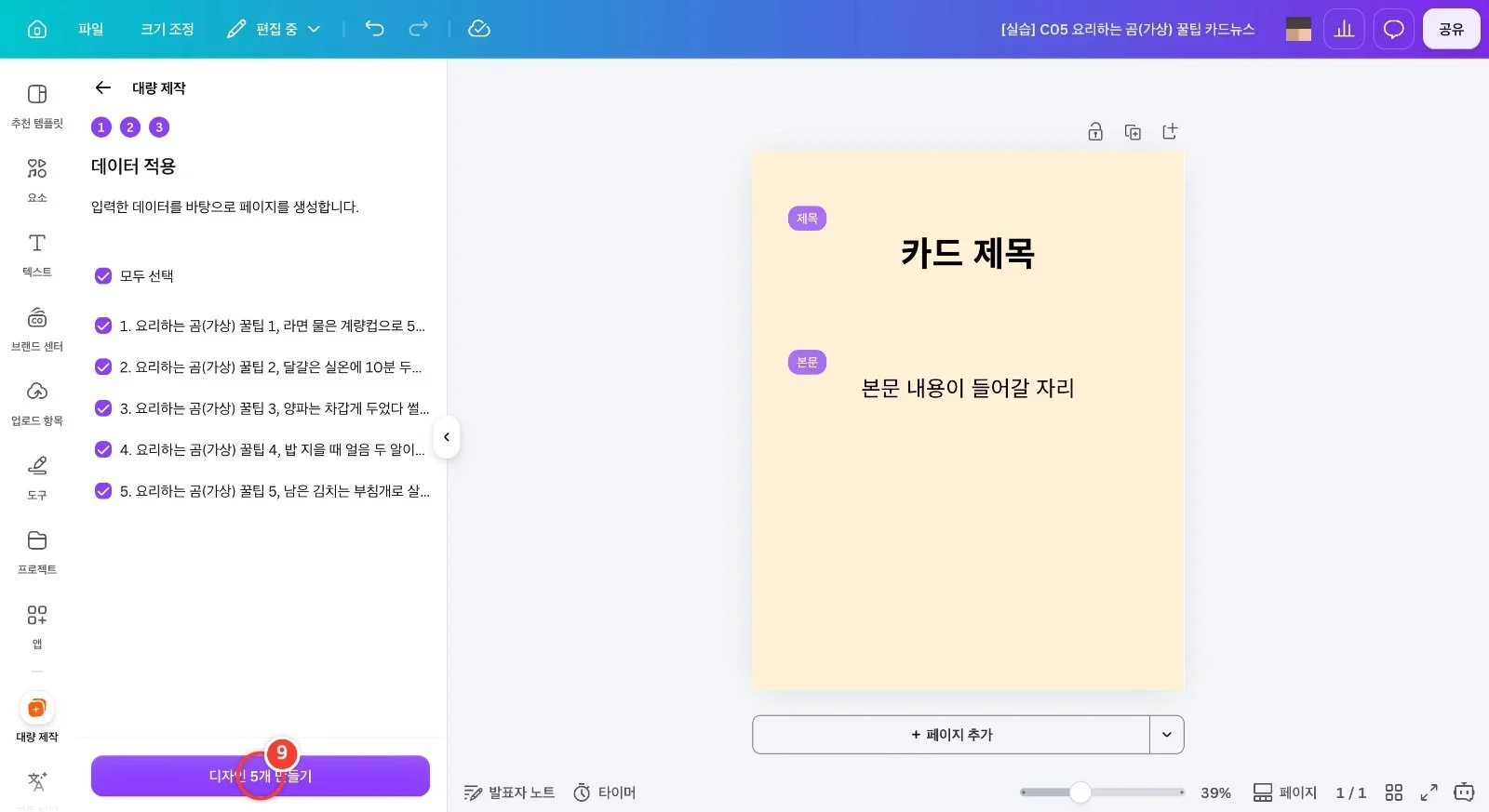
Task: Open the comments bubble icon
Action: click(1393, 29)
